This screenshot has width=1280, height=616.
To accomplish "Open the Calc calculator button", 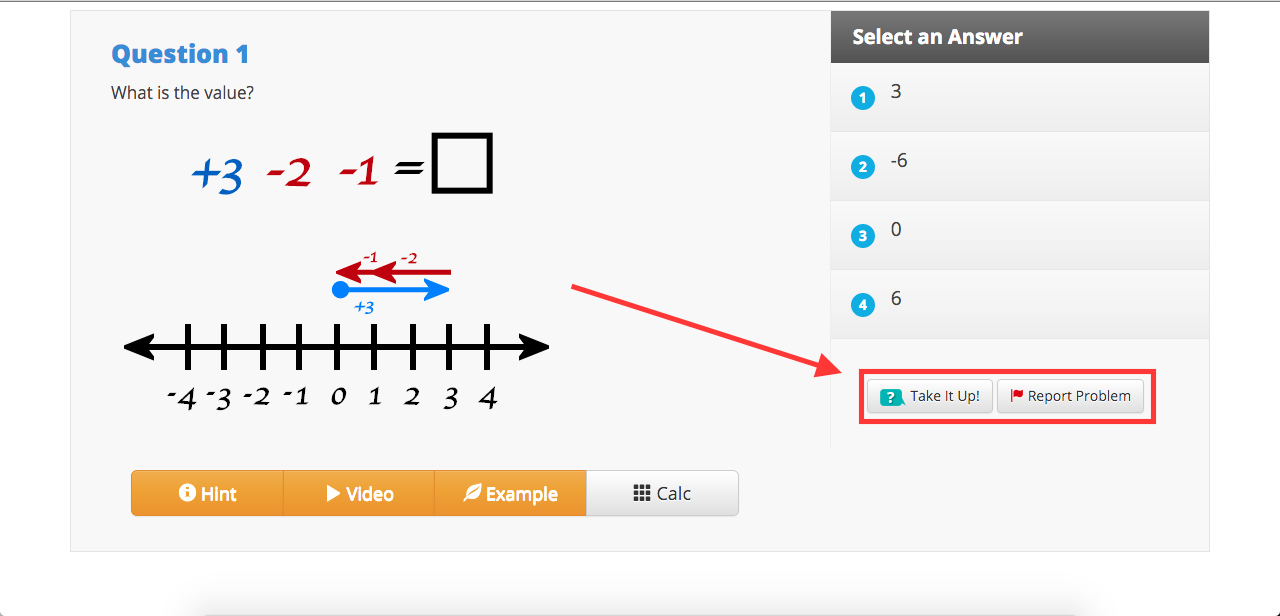I will pyautogui.click(x=662, y=493).
